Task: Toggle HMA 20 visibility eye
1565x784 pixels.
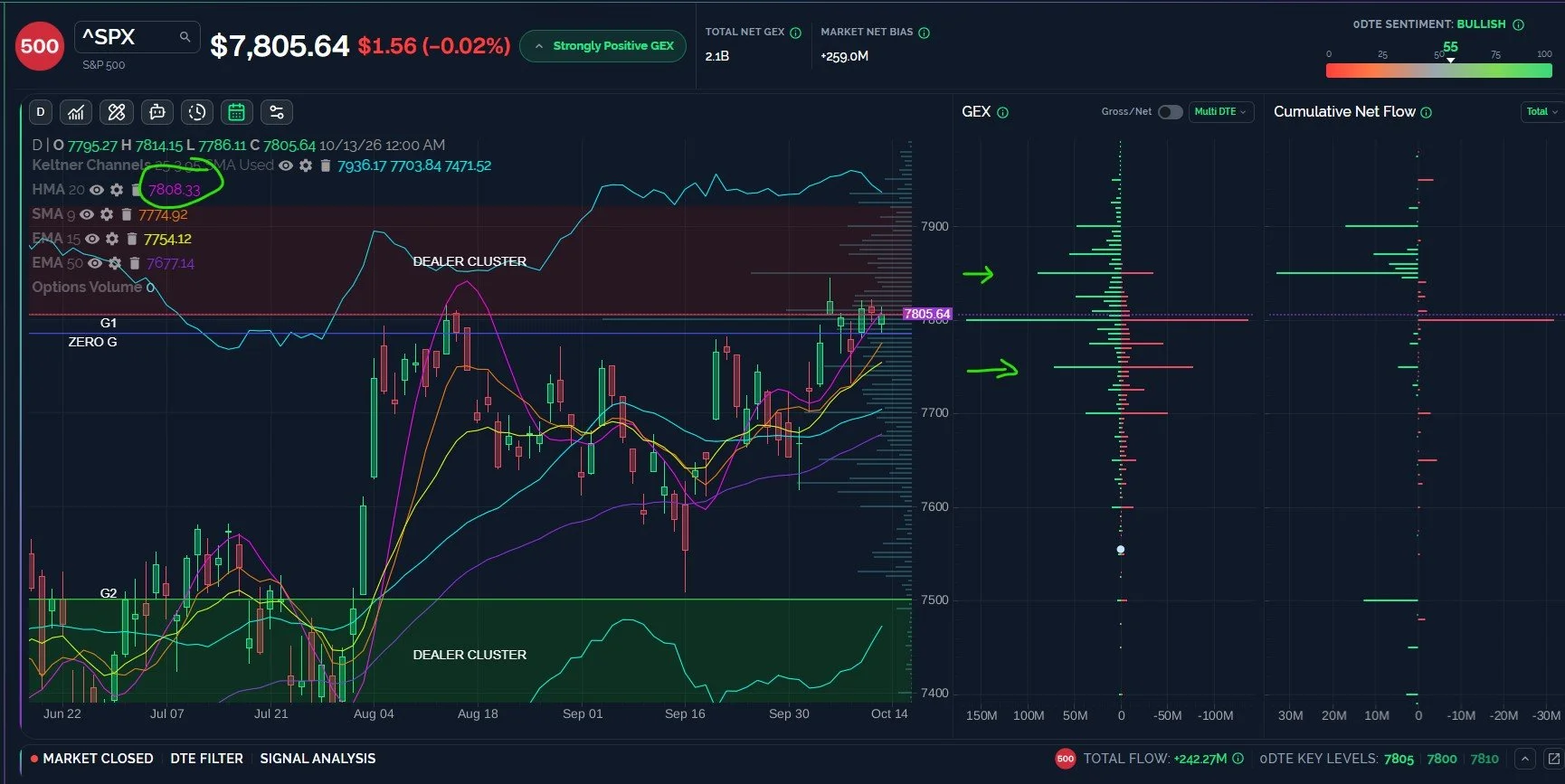Action: (x=97, y=190)
